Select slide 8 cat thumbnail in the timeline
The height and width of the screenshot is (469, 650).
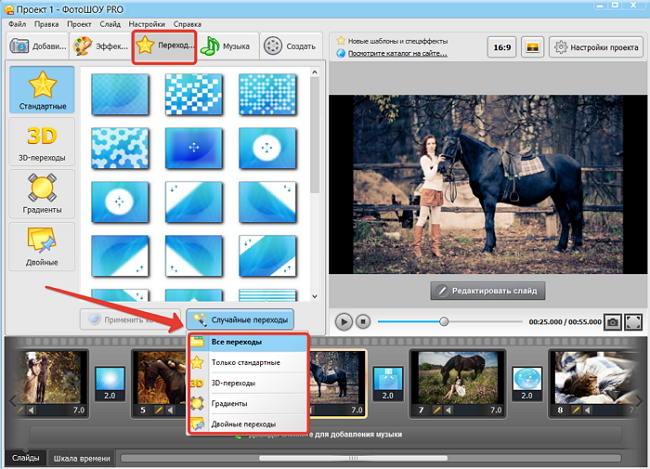pos(596,383)
